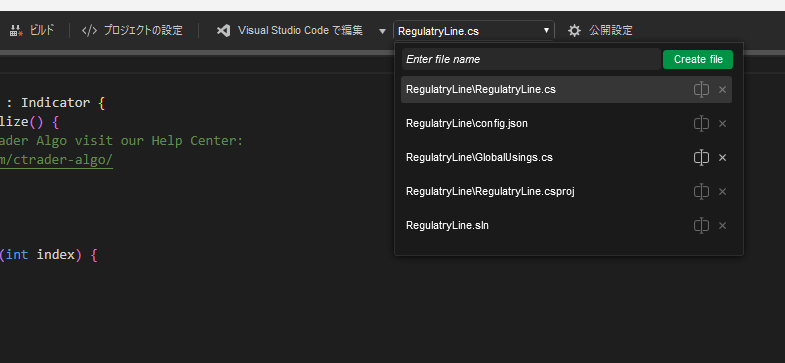The width and height of the screenshot is (785, 363).
Task: Rename RegulatryLine.csproj using its rename icon
Action: pos(701,192)
